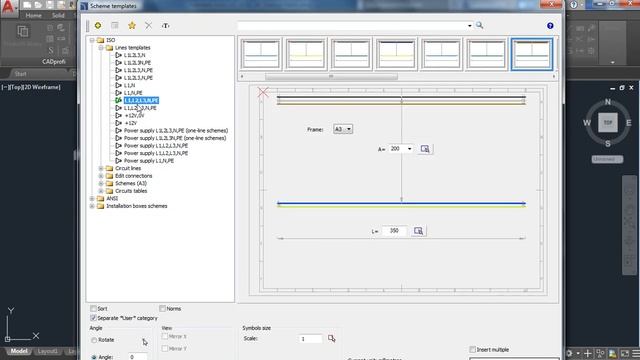This screenshot has height=360, width=640.
Task: Click the pick-scale icon next to Scale field
Action: [x=331, y=338]
